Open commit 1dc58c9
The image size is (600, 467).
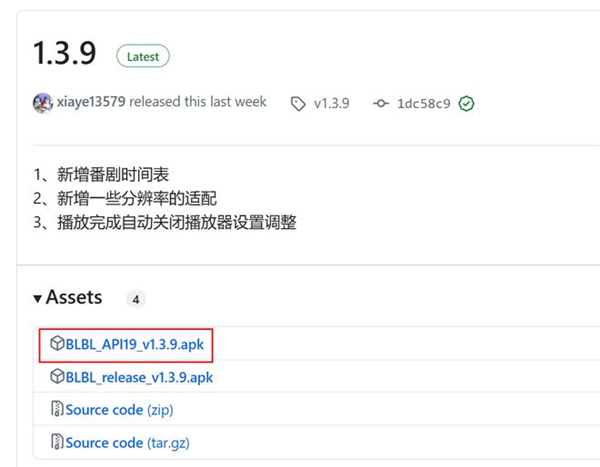pyautogui.click(x=423, y=103)
